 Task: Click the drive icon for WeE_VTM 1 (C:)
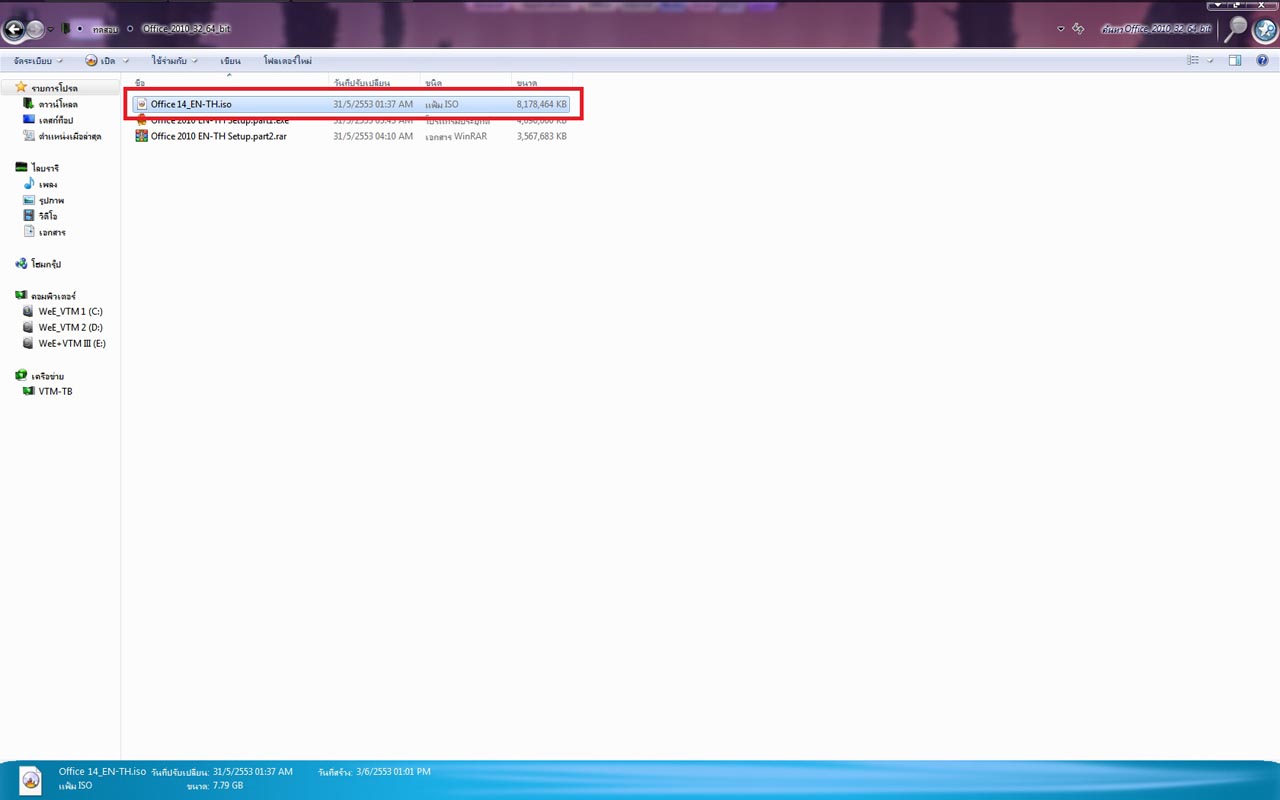pyautogui.click(x=29, y=311)
